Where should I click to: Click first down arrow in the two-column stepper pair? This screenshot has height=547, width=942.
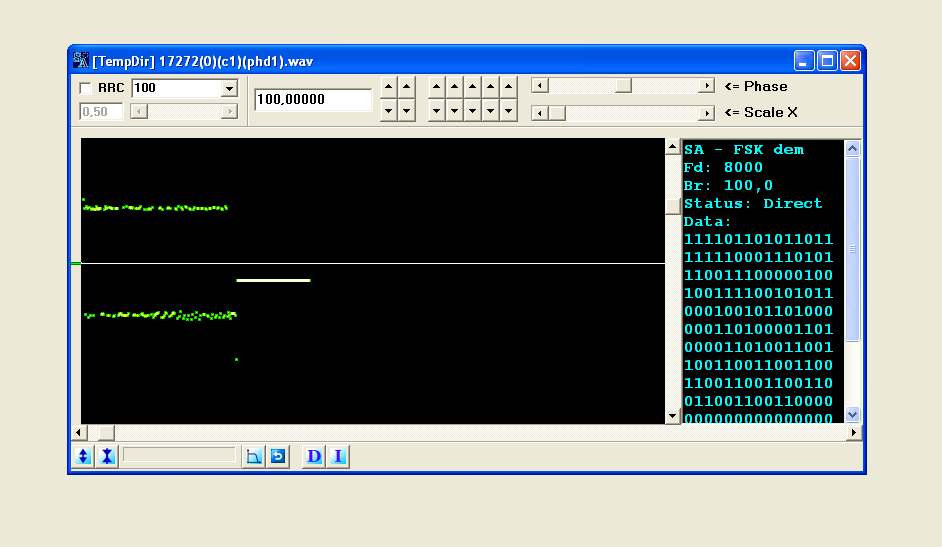tap(389, 111)
